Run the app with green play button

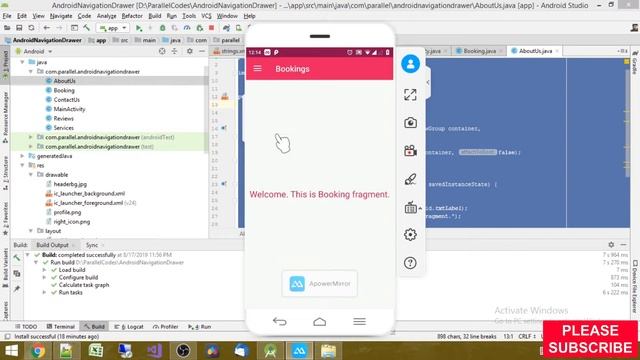point(139,28)
